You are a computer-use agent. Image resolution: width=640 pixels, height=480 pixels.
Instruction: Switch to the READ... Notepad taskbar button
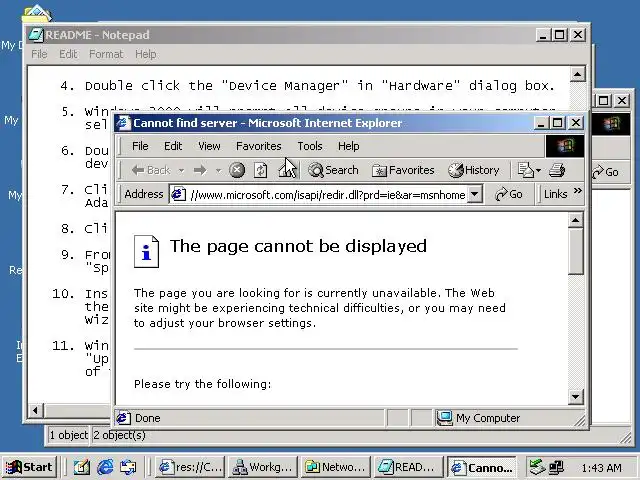(408, 467)
